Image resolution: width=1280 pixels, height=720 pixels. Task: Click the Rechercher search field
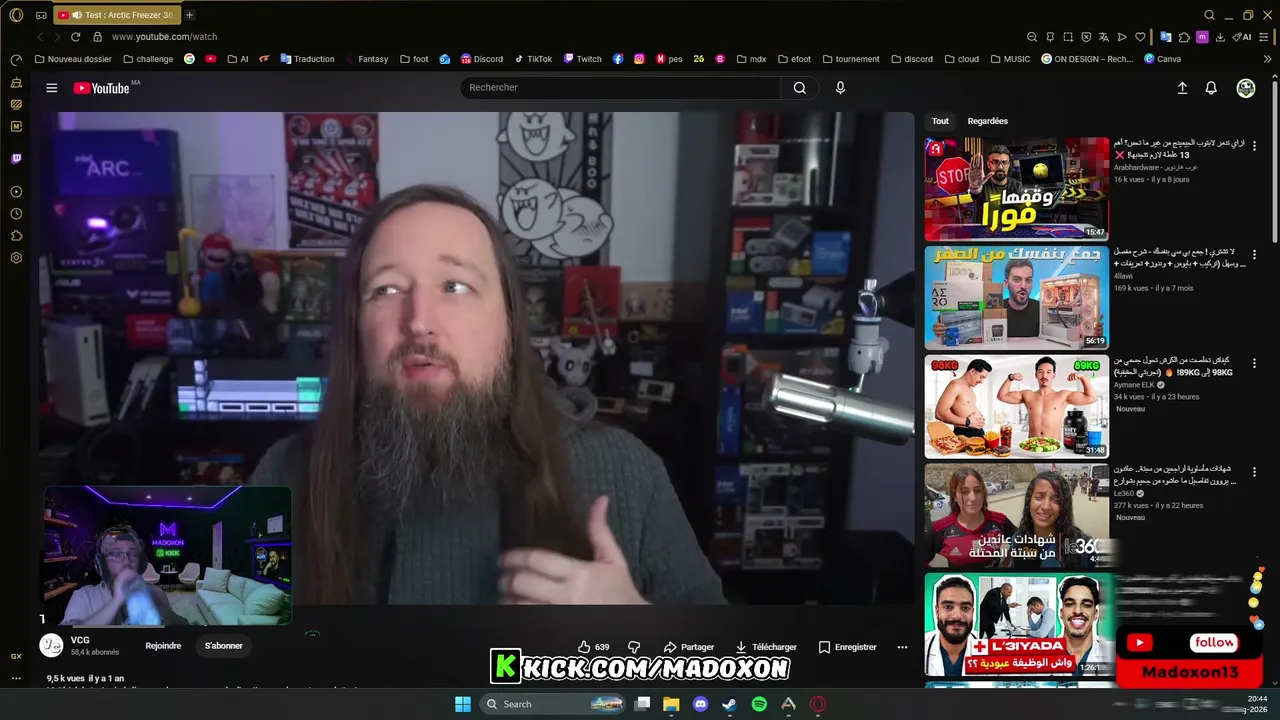620,88
